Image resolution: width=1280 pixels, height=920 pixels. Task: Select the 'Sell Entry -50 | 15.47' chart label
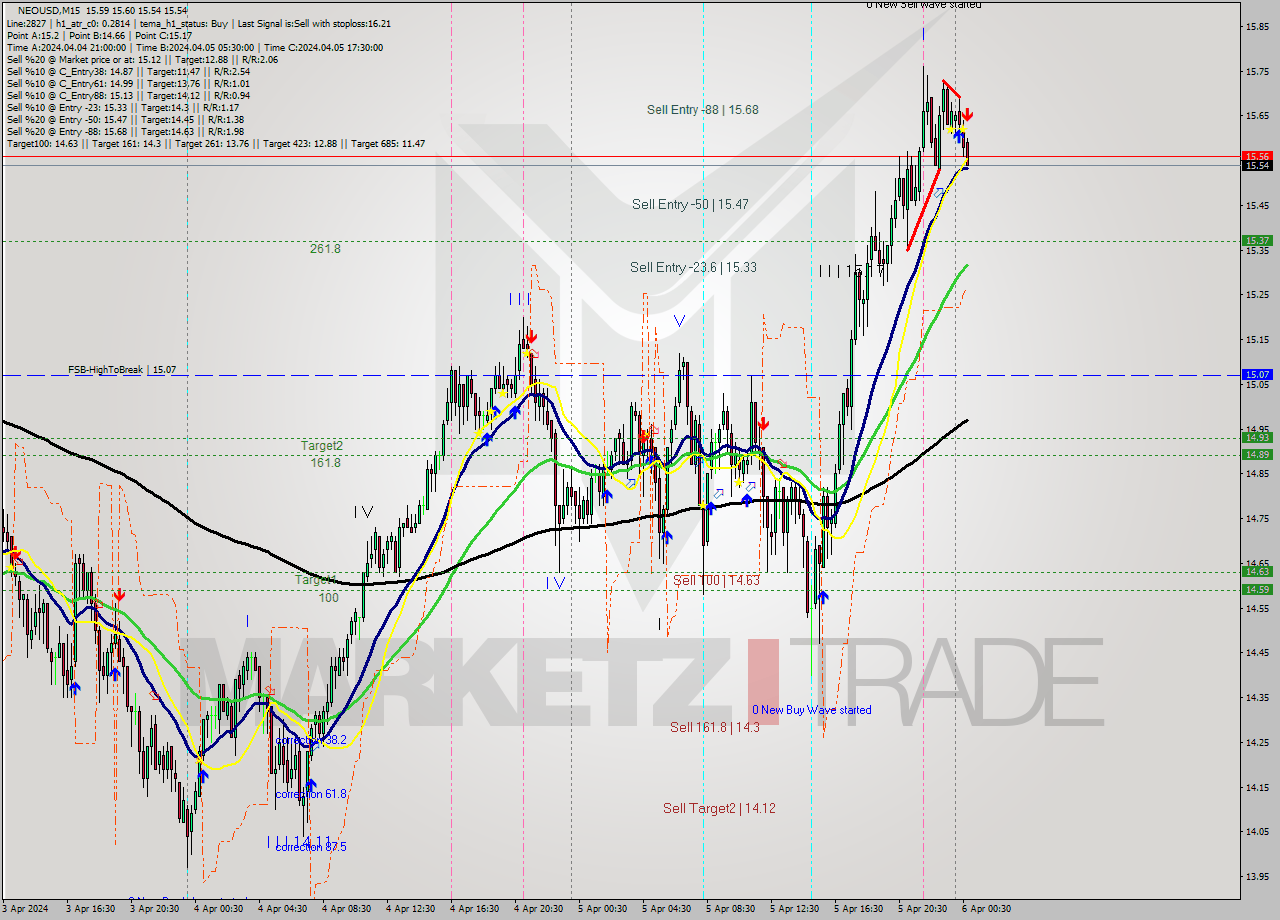(x=690, y=204)
